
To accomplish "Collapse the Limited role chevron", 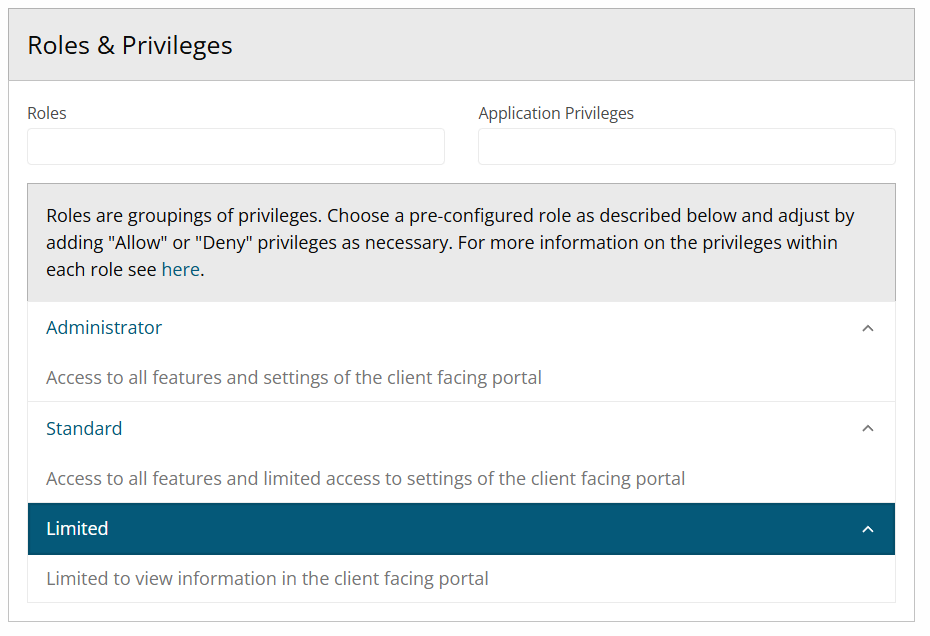I will click(867, 529).
